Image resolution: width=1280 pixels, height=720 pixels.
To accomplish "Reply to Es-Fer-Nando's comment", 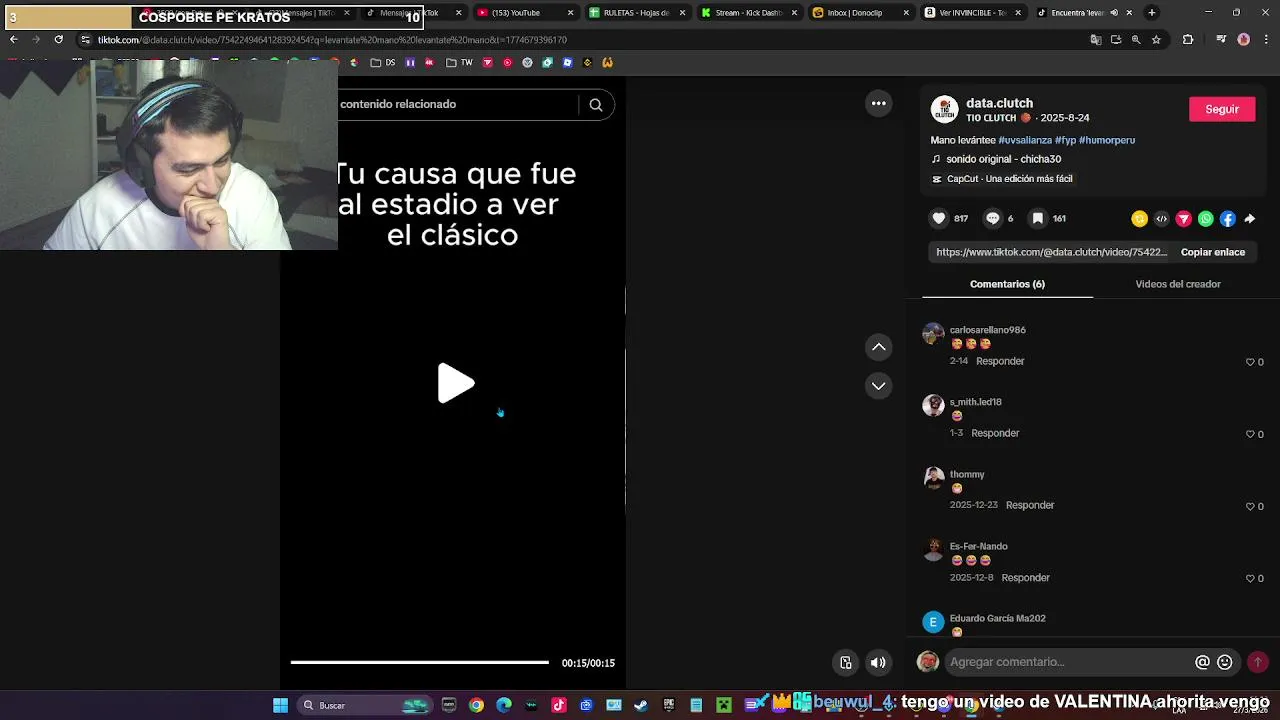I will [x=1025, y=577].
